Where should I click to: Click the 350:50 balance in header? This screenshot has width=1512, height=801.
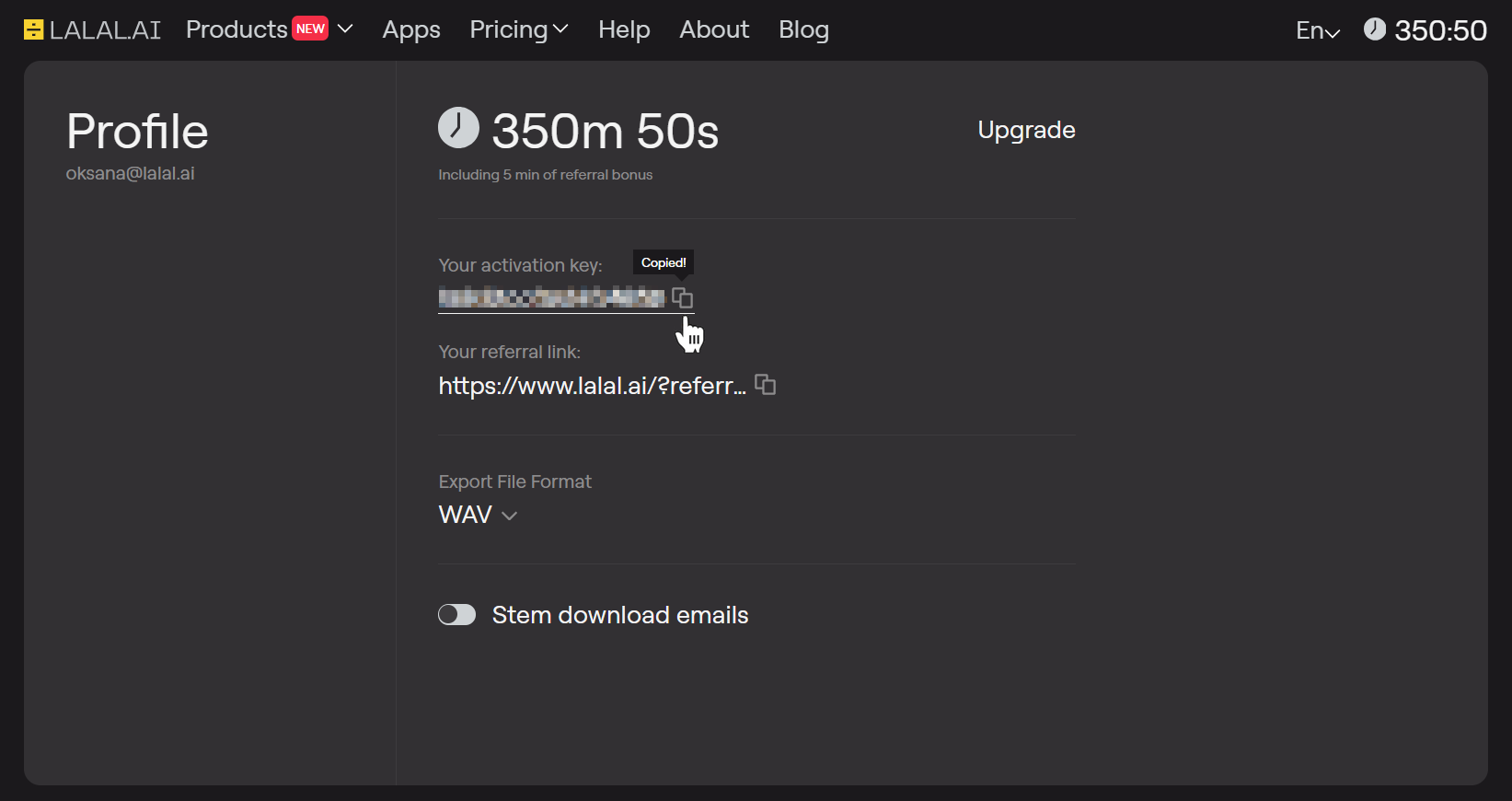[x=1440, y=30]
